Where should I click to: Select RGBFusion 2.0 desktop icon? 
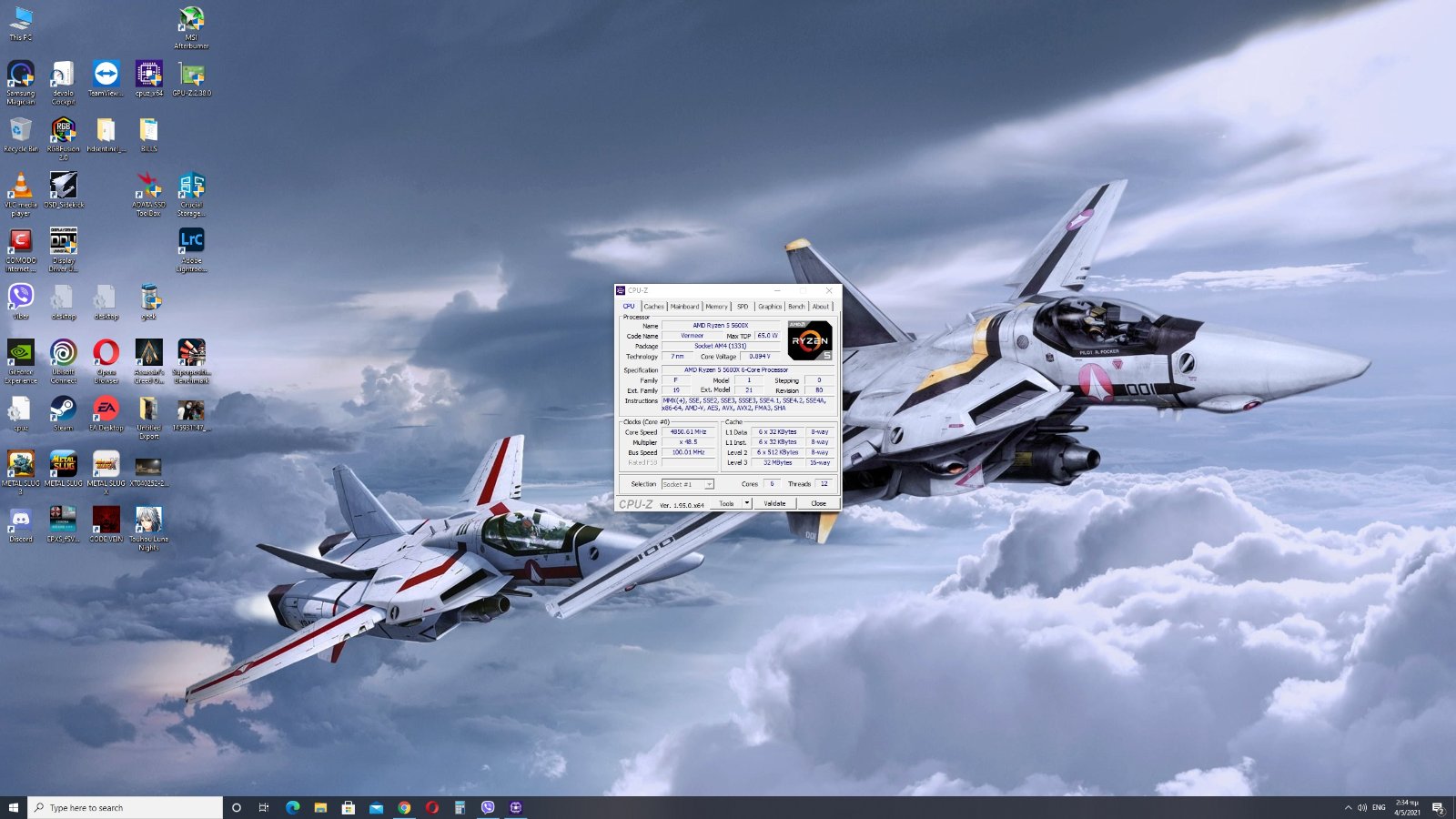(x=63, y=139)
